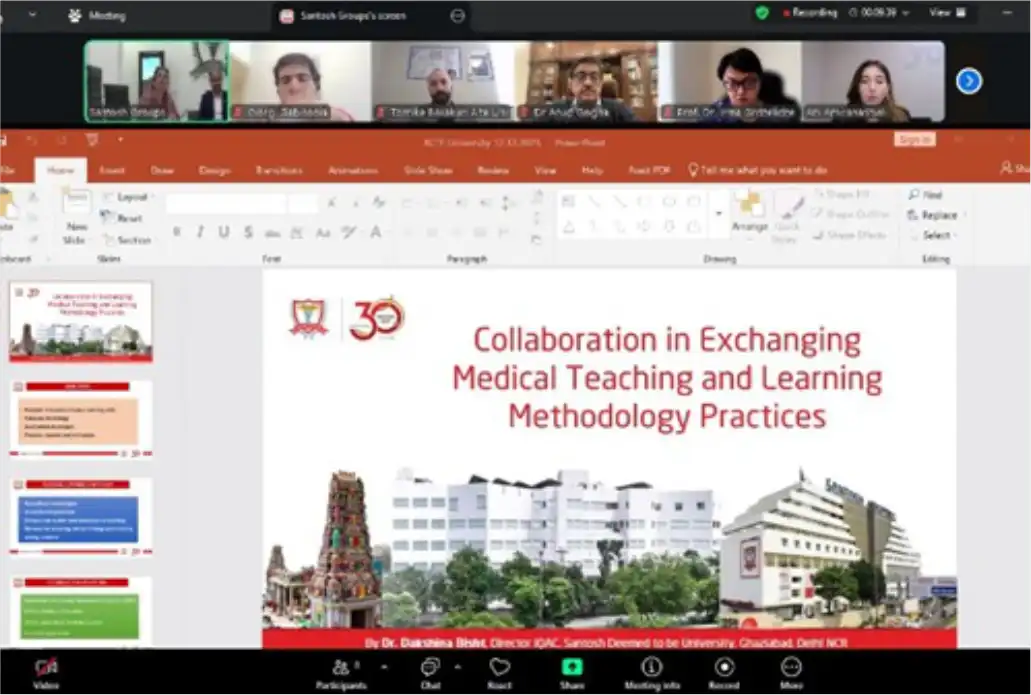The image size is (1031, 695).
Task: Select the second slide thumbnail
Action: point(81,417)
